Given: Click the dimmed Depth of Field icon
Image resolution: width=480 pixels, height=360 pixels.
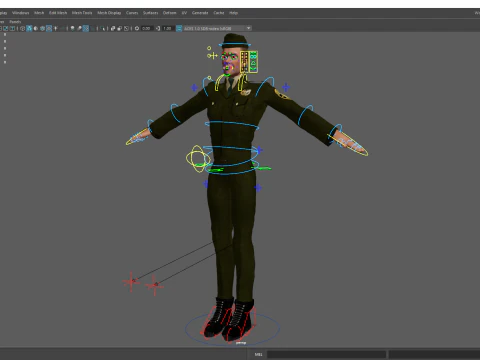Looking at the screenshot, I should click(92, 28).
